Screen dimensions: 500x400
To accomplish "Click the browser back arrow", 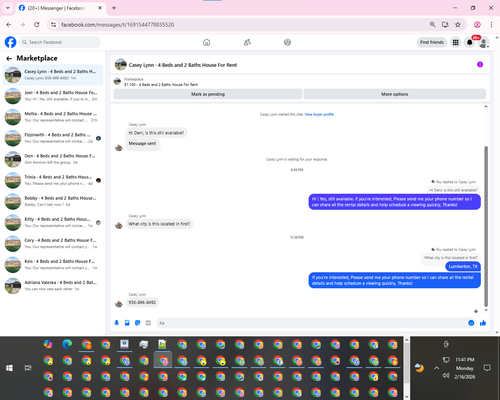I will pyautogui.click(x=9, y=25).
